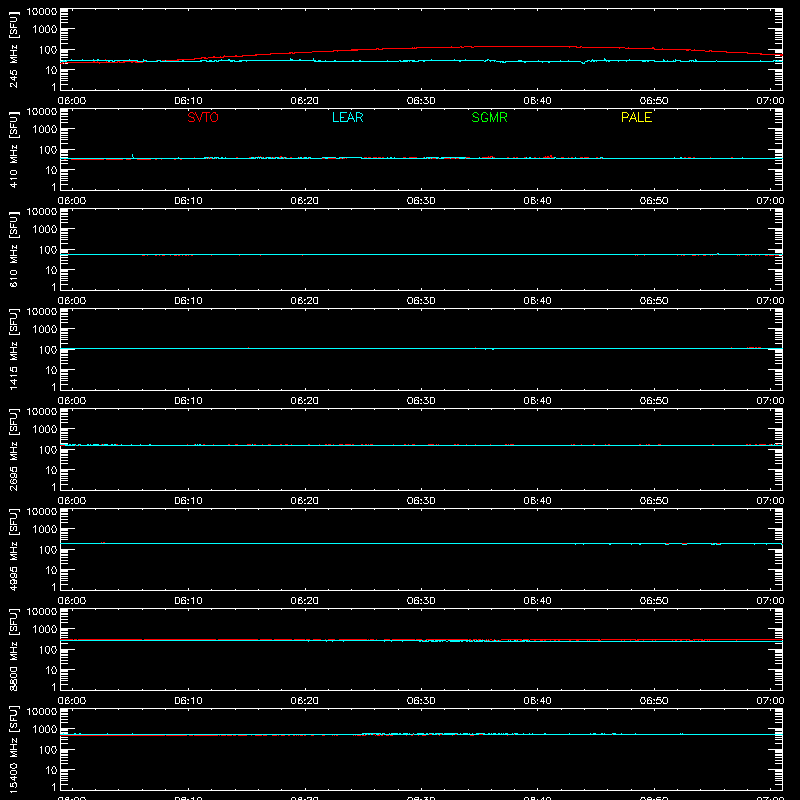
Task: Click the 1000 tick label on 15400 MHz panel
Action: coord(45,730)
